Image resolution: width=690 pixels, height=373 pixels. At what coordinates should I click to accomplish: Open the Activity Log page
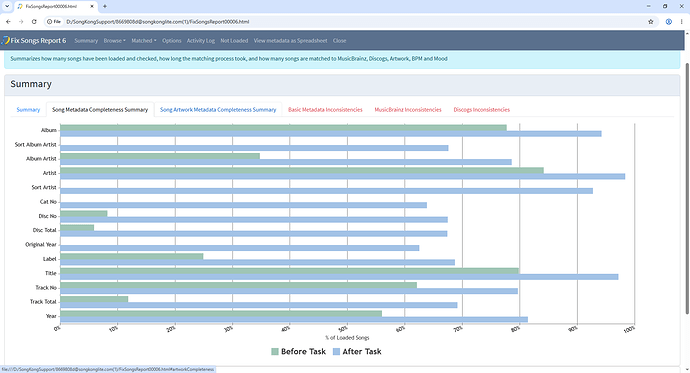tap(201, 40)
